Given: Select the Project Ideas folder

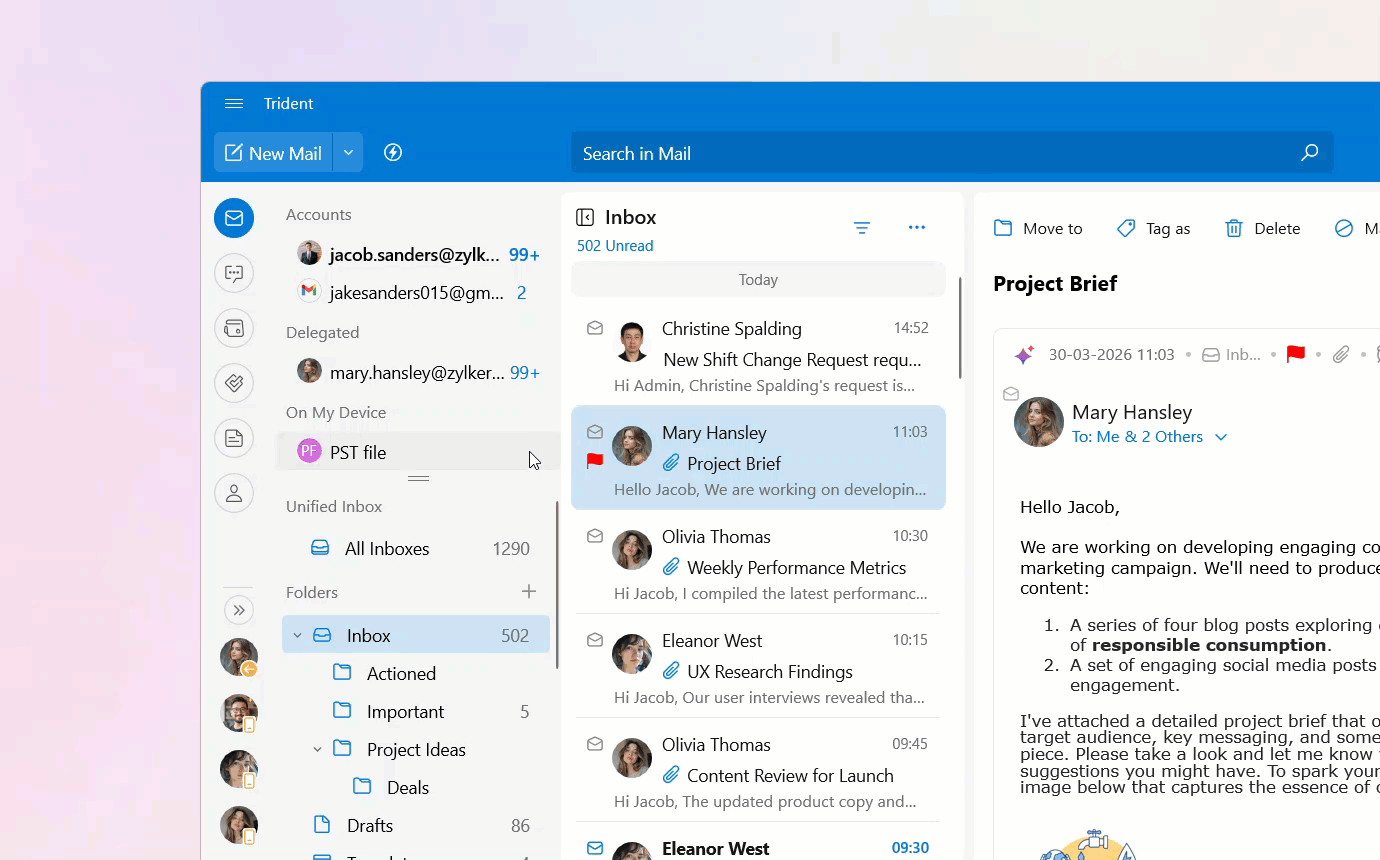Looking at the screenshot, I should pyautogui.click(x=416, y=749).
